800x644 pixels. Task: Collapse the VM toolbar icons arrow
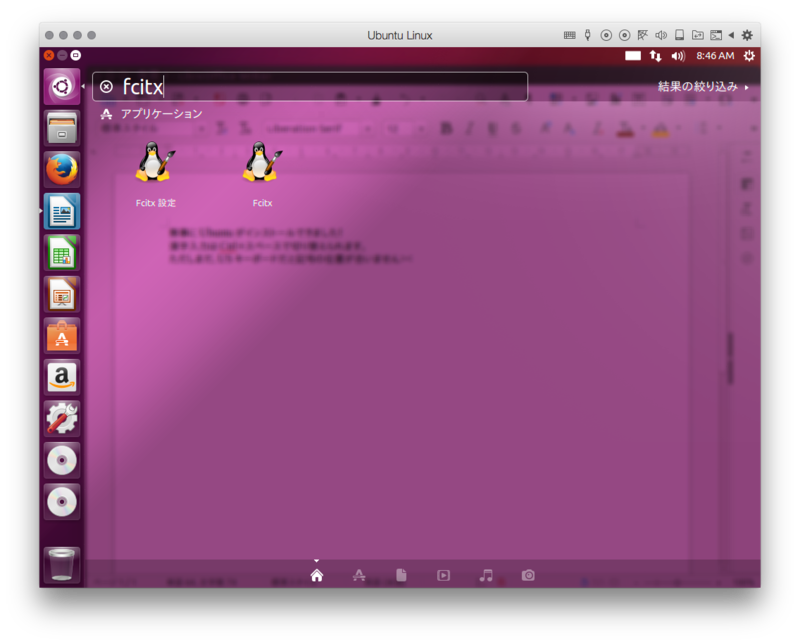731,35
